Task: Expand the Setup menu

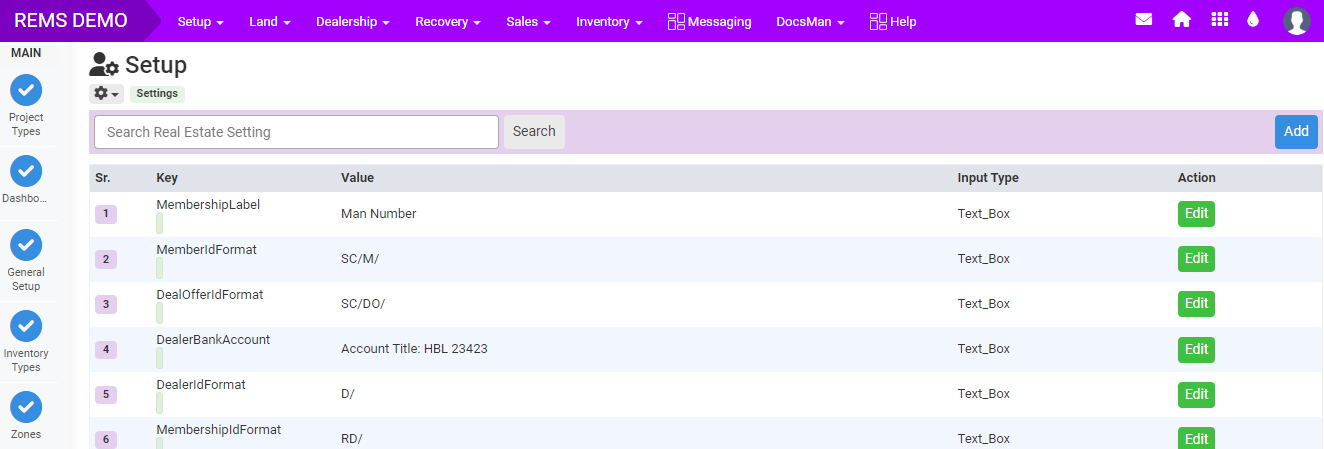Action: pyautogui.click(x=200, y=22)
